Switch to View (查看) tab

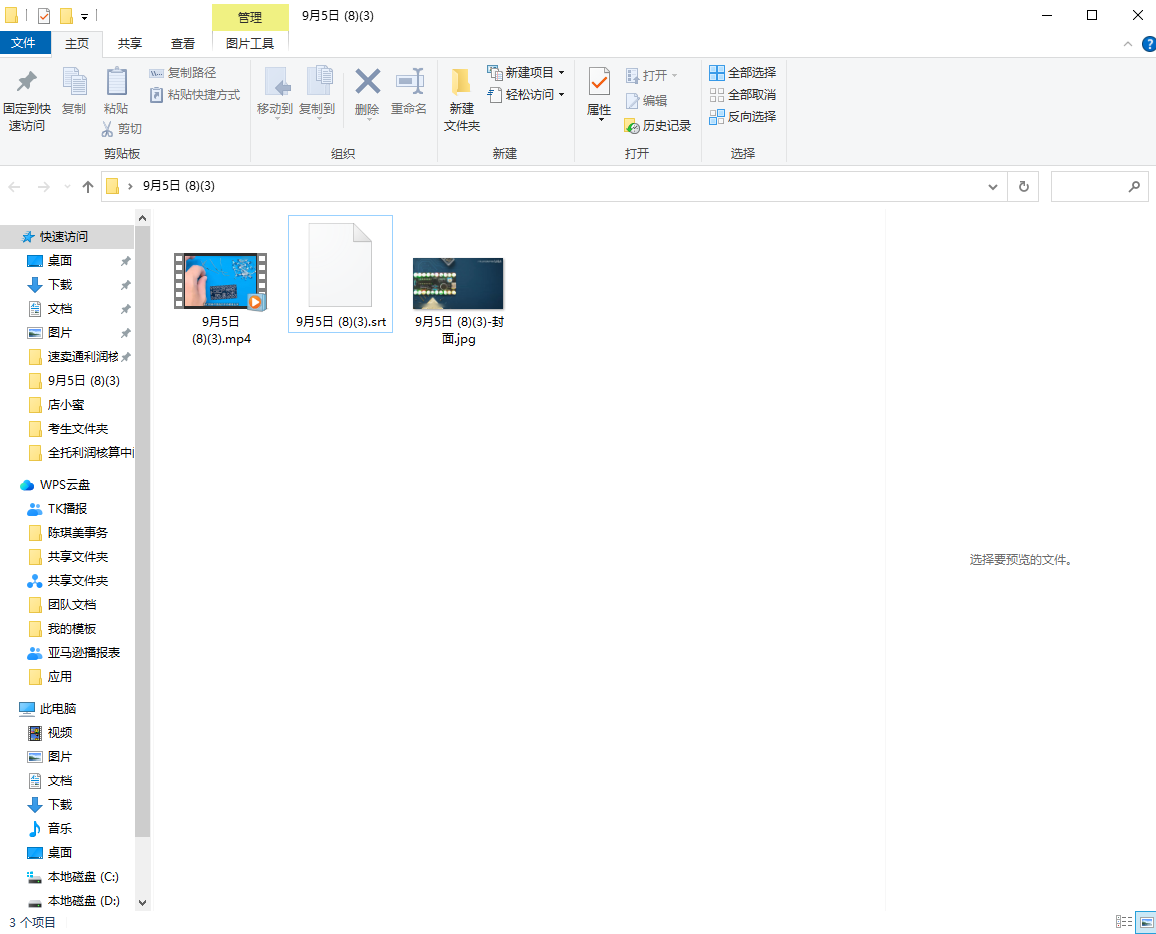[183, 43]
